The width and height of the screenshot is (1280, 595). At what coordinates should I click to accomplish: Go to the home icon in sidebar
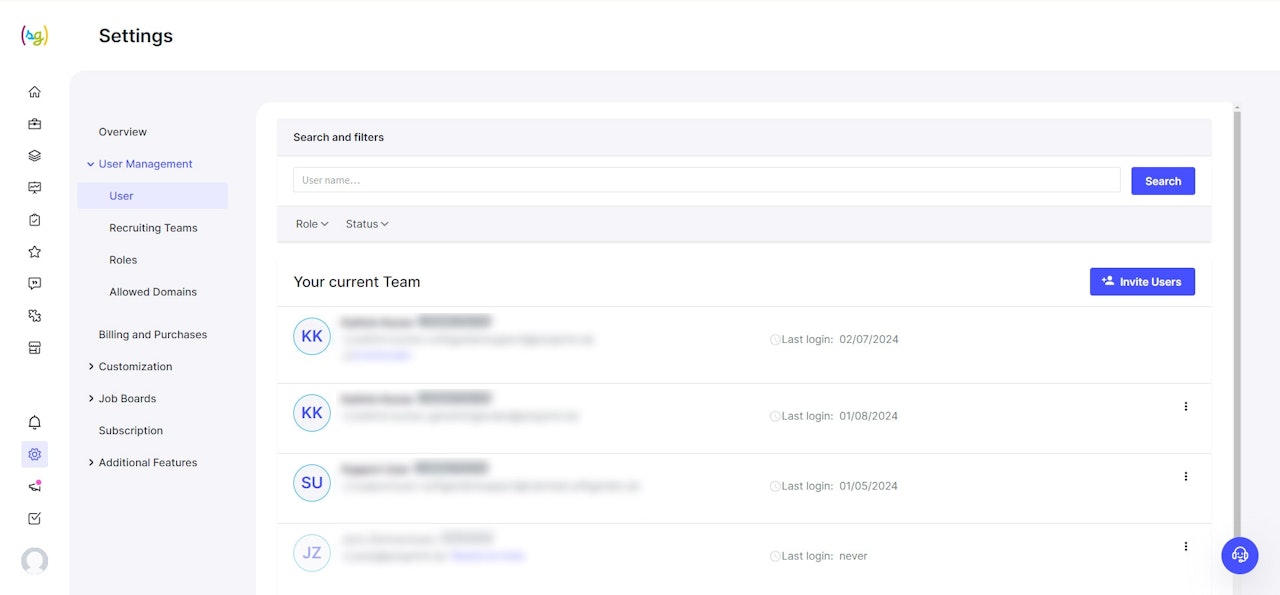click(x=35, y=92)
